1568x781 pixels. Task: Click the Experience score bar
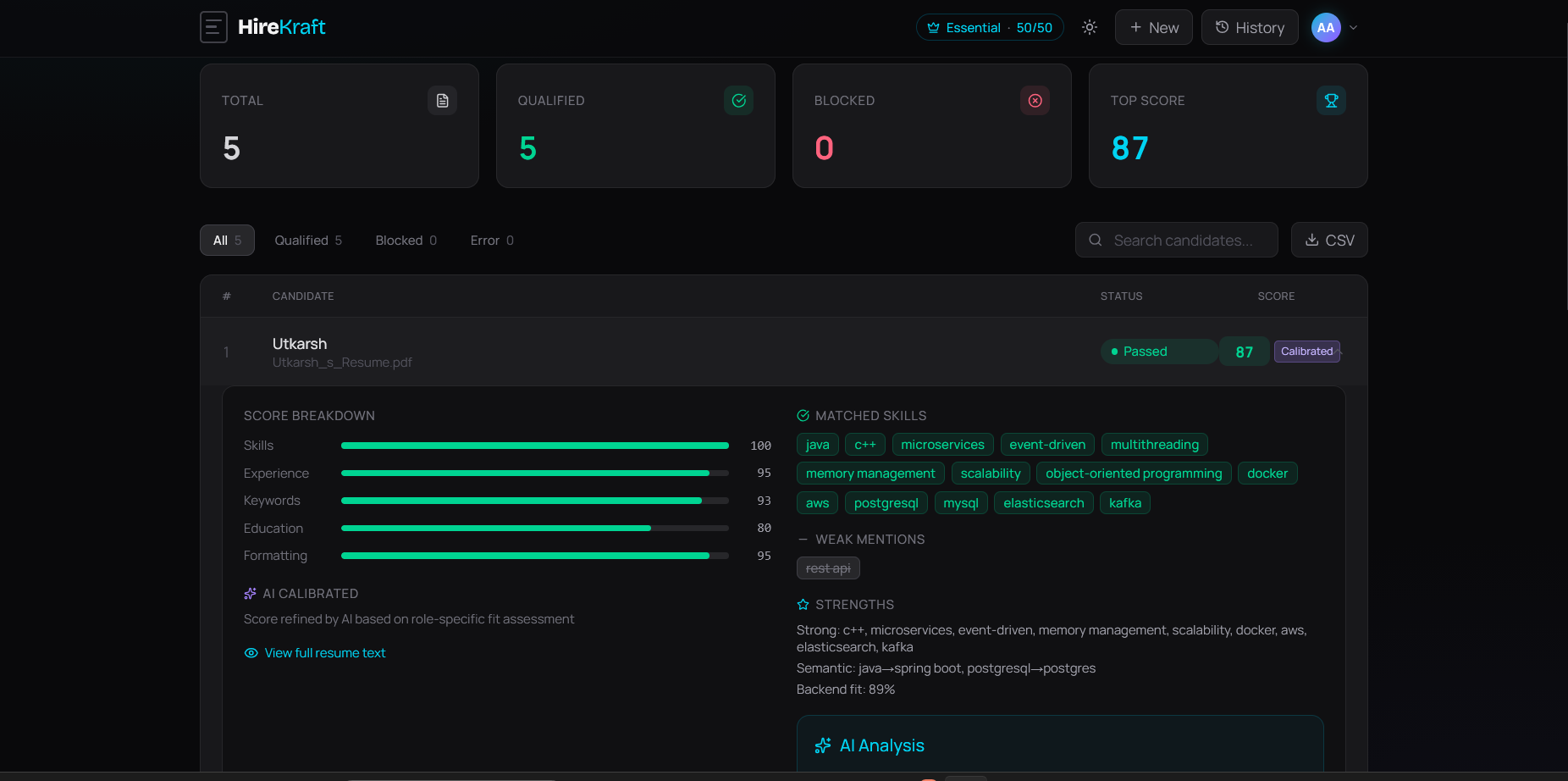click(x=535, y=474)
